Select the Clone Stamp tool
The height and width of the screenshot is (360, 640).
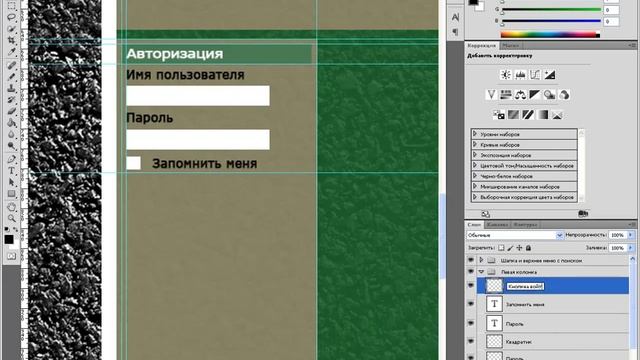coord(11,88)
